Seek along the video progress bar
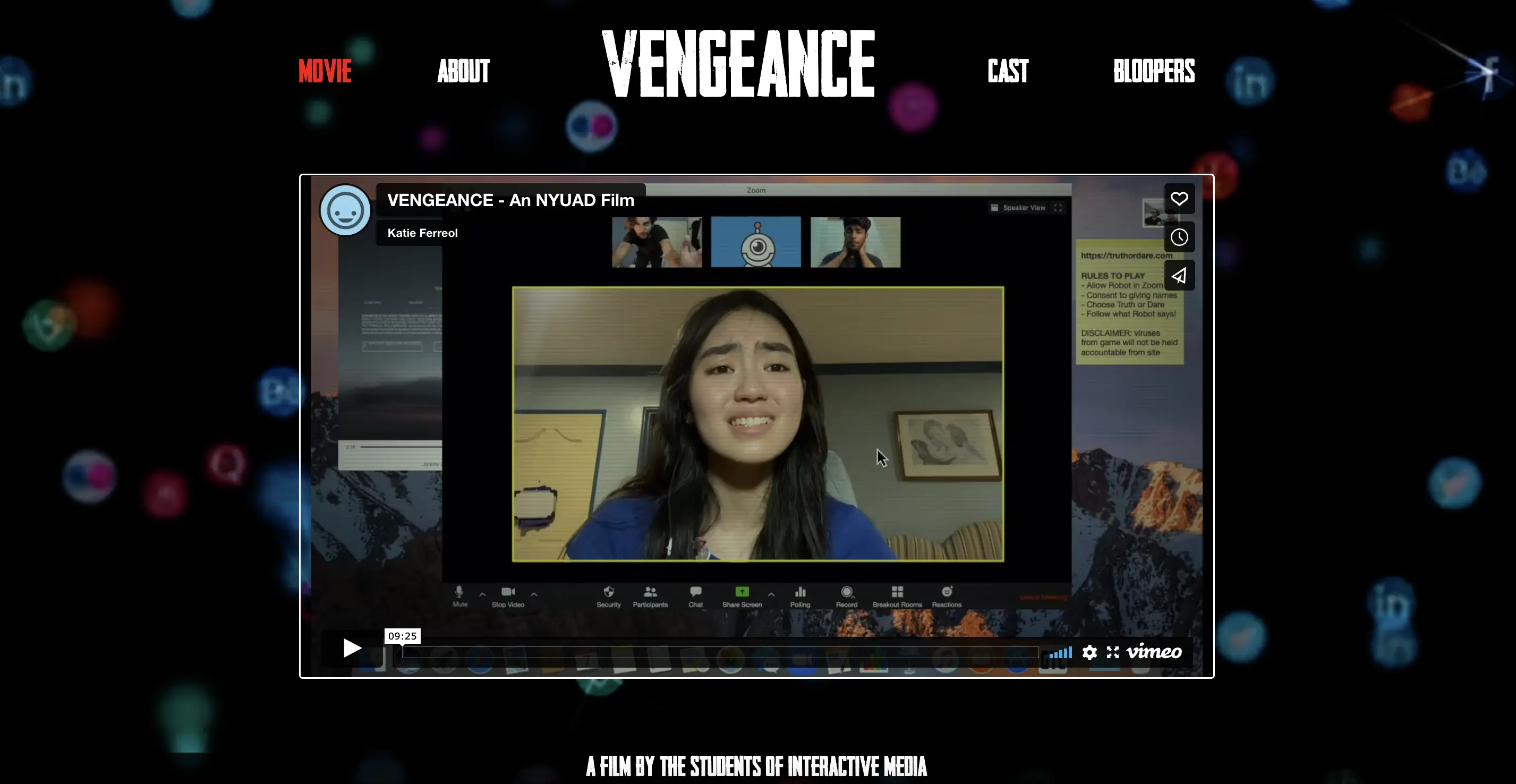This screenshot has width=1516, height=784. point(720,652)
